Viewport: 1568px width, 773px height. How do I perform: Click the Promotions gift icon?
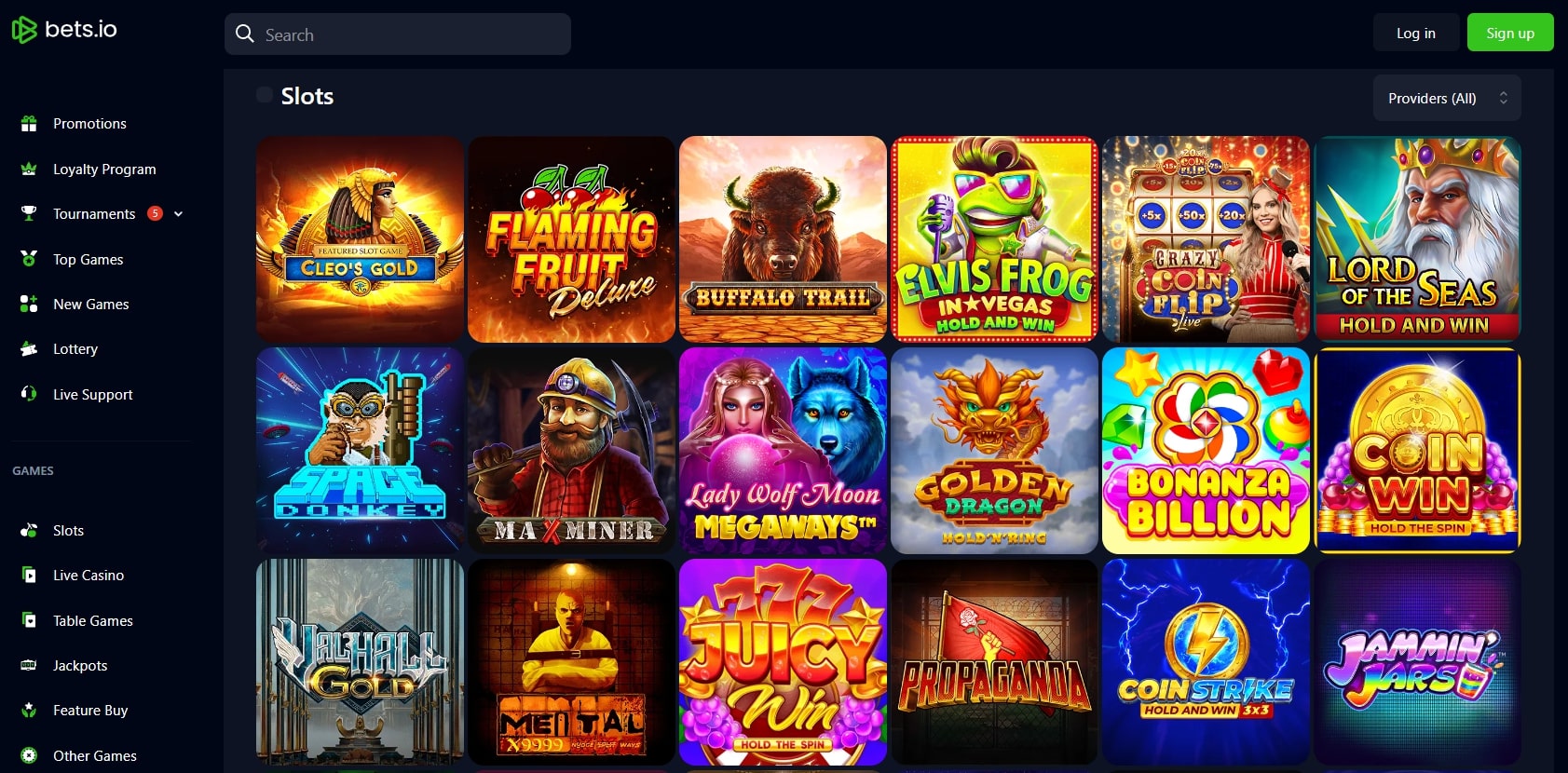[29, 123]
